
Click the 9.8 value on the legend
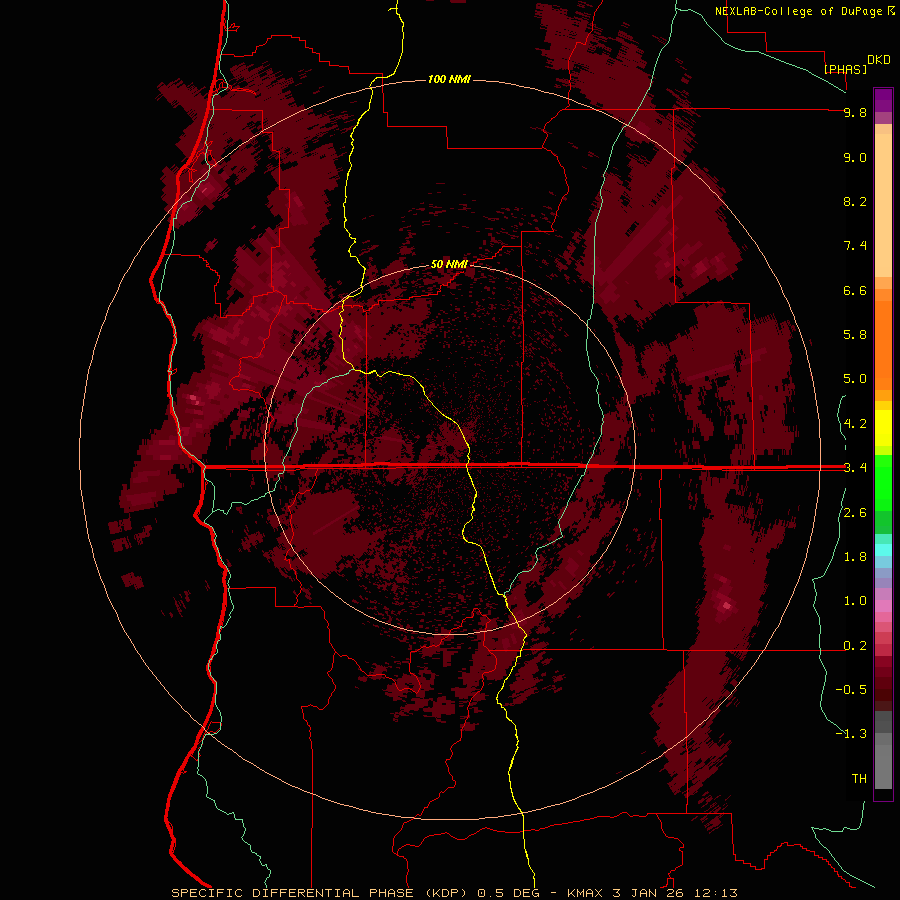tap(855, 112)
